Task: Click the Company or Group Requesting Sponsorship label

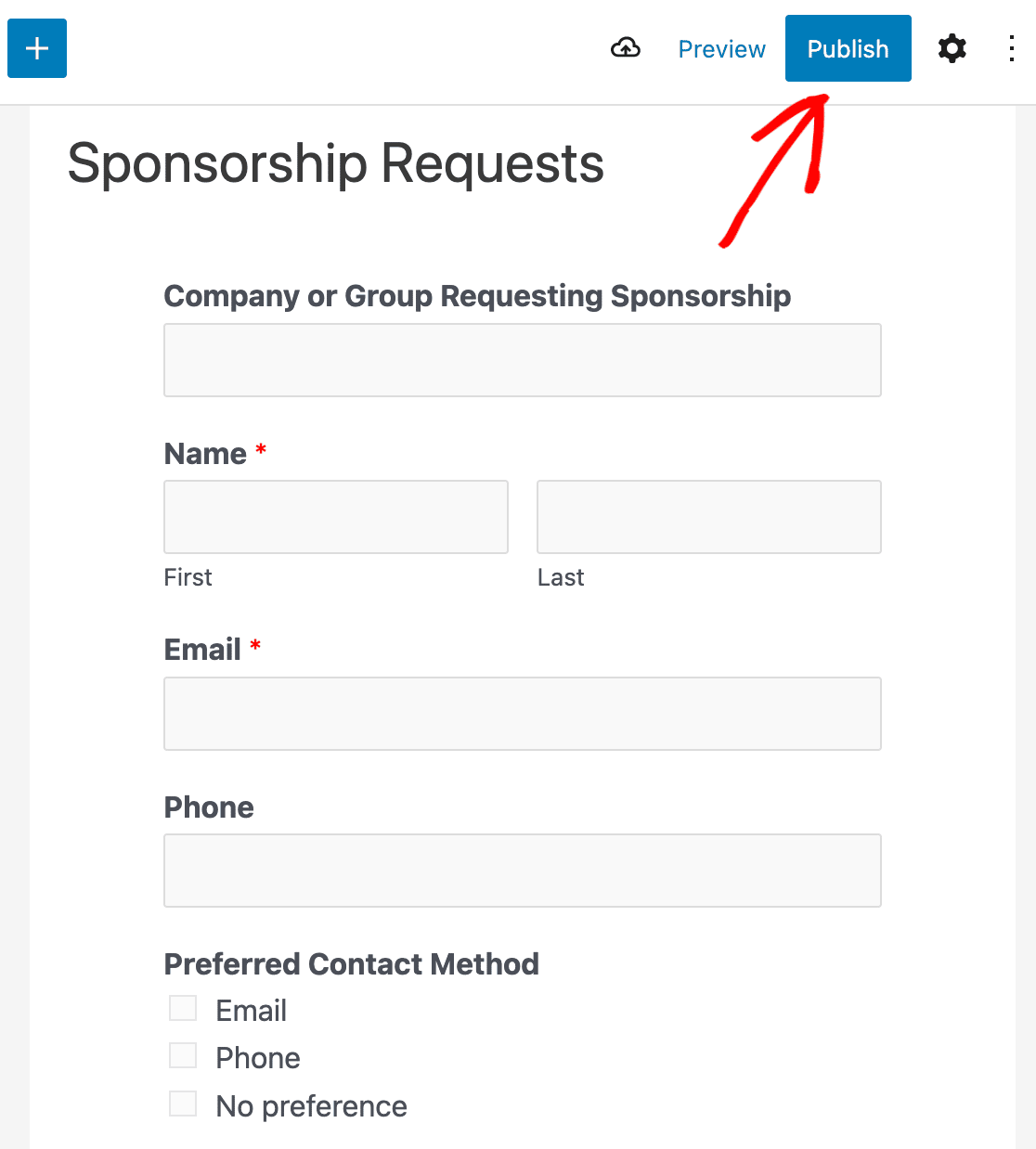Action: (478, 296)
